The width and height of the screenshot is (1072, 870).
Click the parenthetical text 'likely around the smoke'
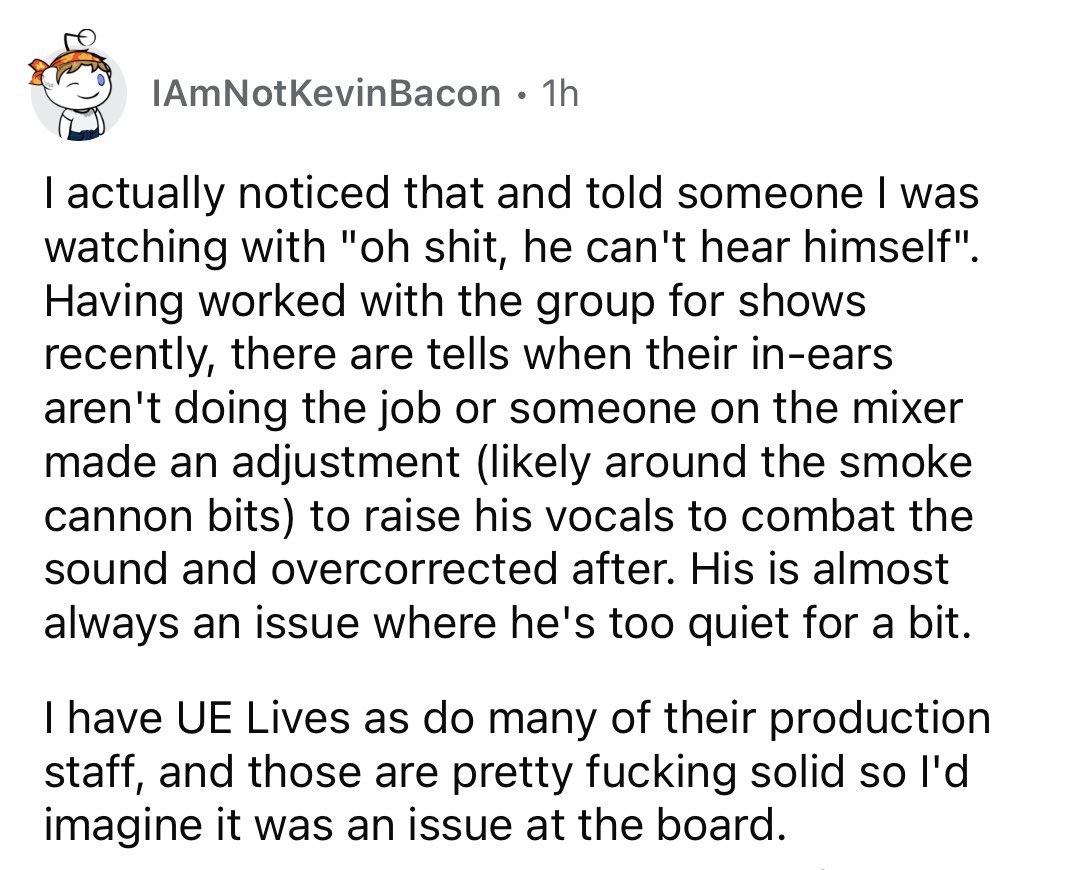[723, 463]
